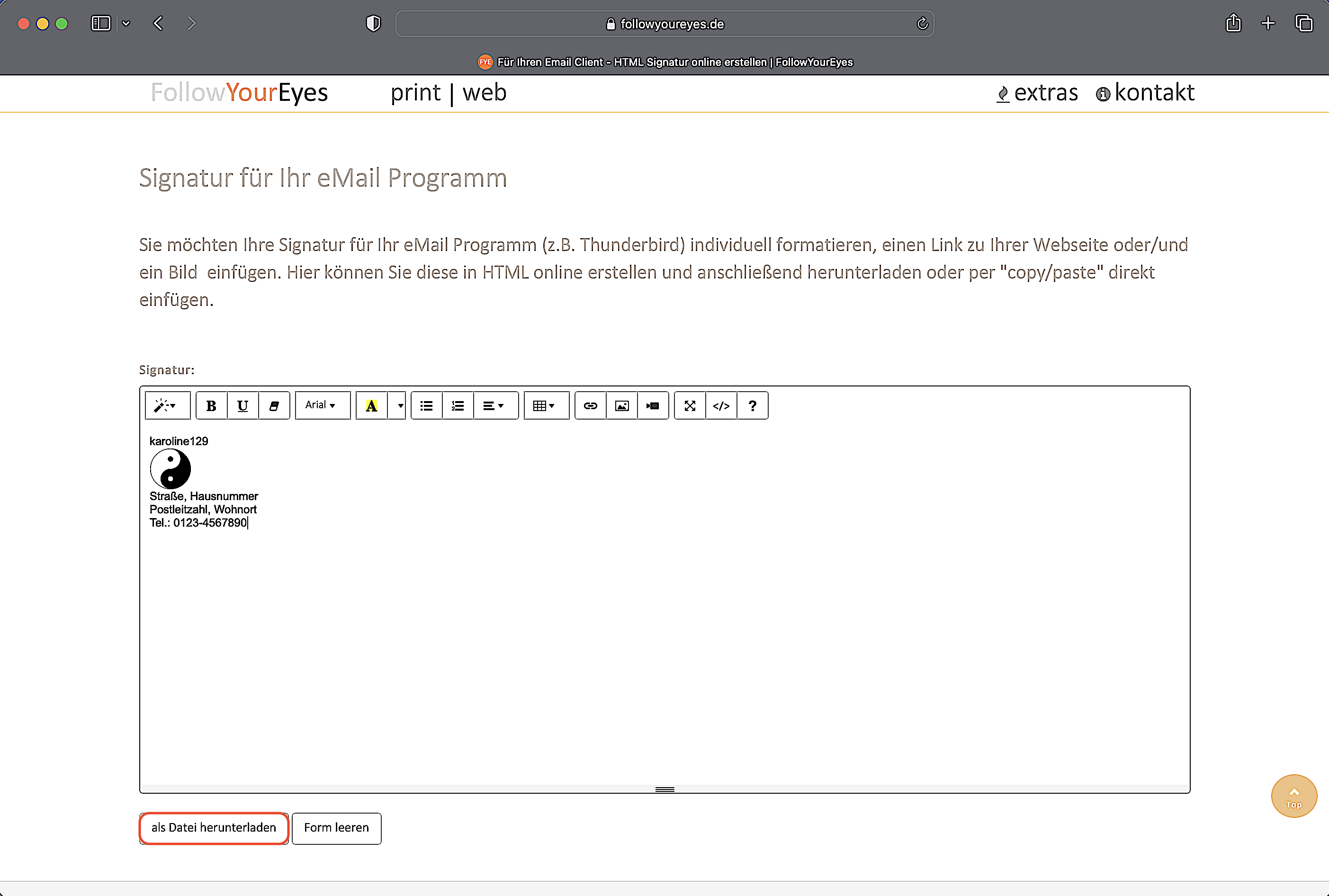The width and height of the screenshot is (1329, 896).
Task: Open the paragraph alignment dropdown
Action: [x=494, y=406]
